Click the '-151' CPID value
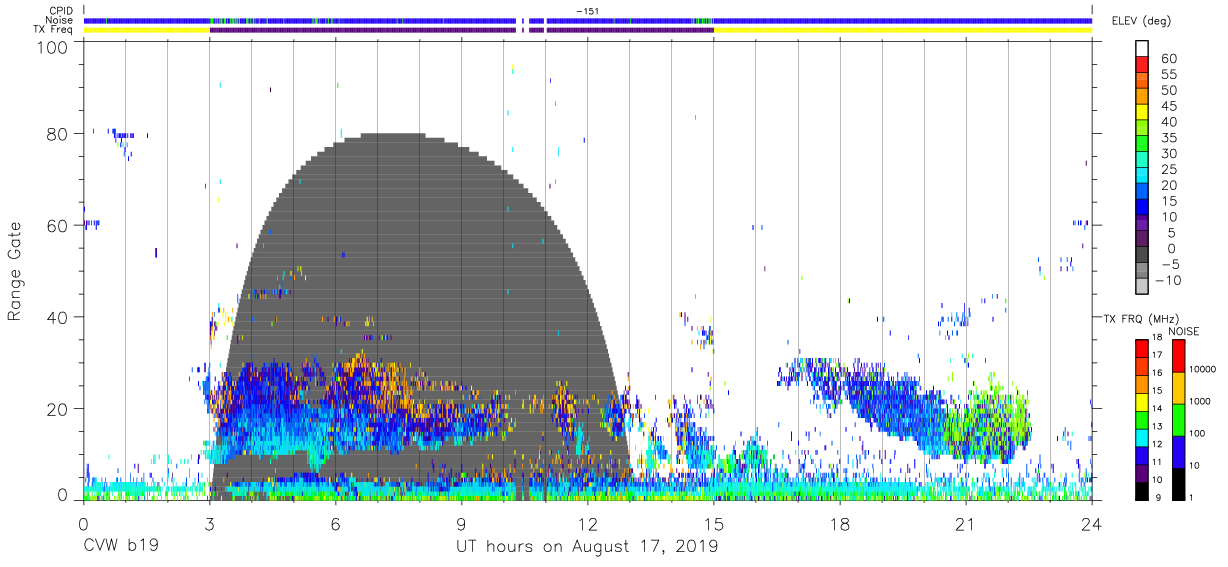The height and width of the screenshot is (567, 1228). point(587,10)
